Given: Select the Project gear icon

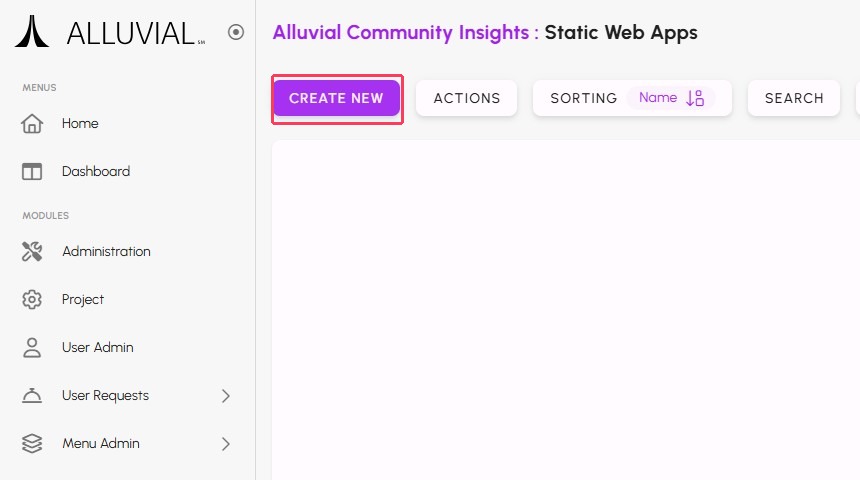Looking at the screenshot, I should coord(32,300).
